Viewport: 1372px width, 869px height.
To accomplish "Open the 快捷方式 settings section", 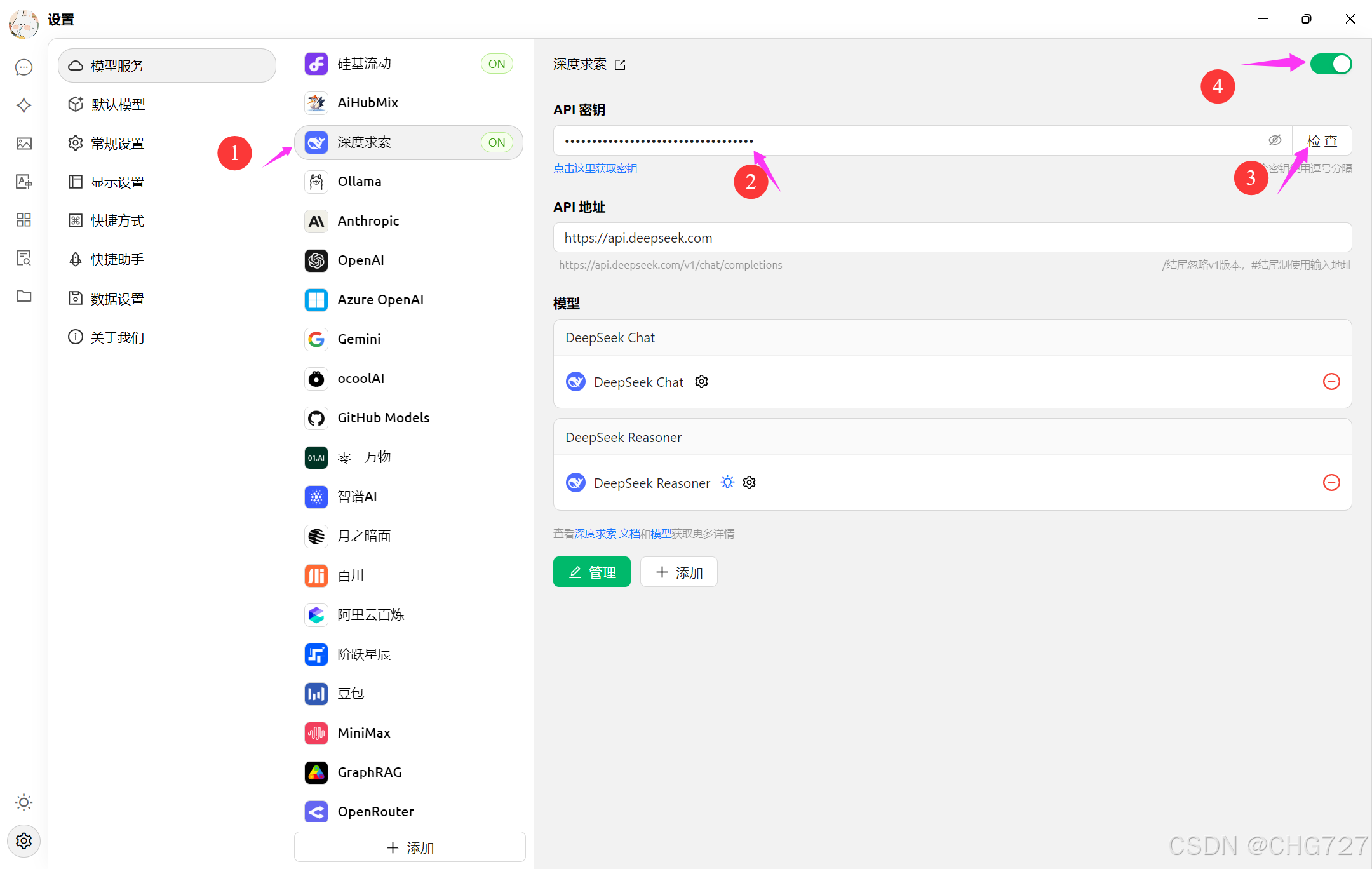I will [118, 221].
